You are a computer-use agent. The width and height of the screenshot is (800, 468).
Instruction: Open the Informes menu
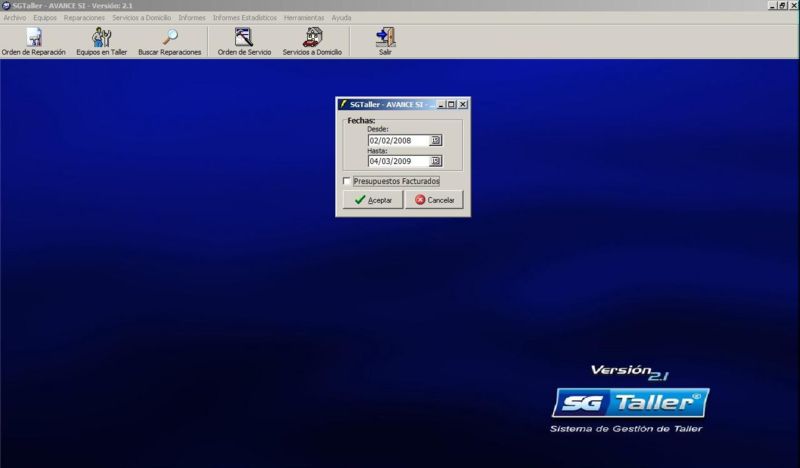tap(191, 18)
